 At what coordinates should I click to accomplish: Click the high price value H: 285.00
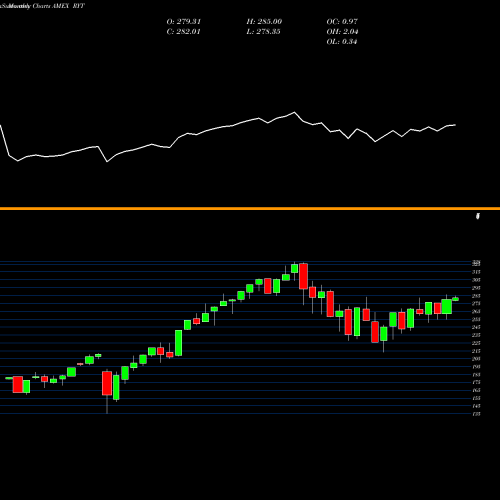264,22
